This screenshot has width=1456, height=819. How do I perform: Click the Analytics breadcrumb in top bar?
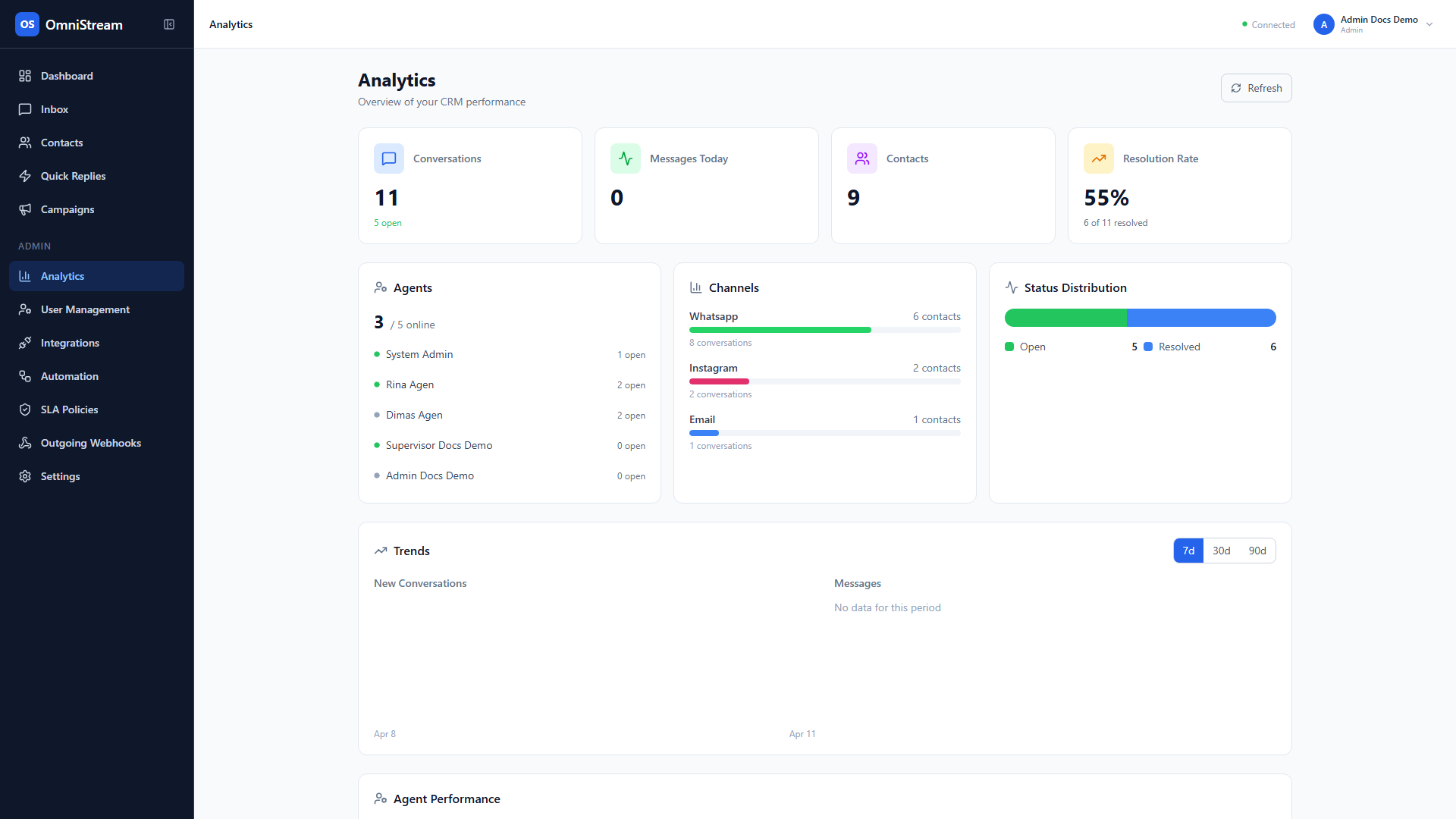pyautogui.click(x=231, y=24)
